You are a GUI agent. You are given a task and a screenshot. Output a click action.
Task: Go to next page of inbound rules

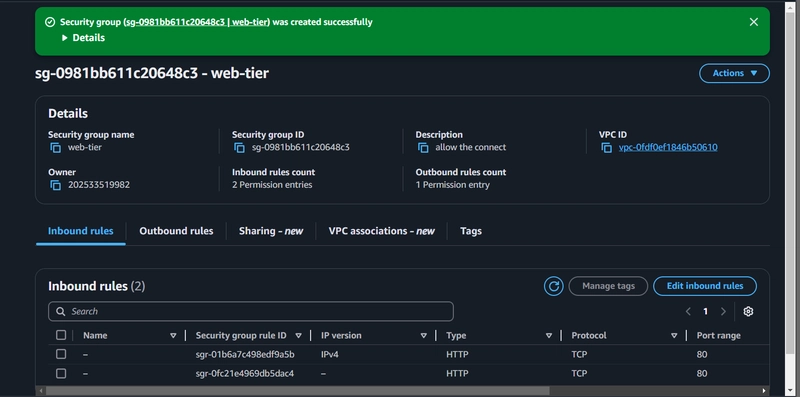coord(723,311)
